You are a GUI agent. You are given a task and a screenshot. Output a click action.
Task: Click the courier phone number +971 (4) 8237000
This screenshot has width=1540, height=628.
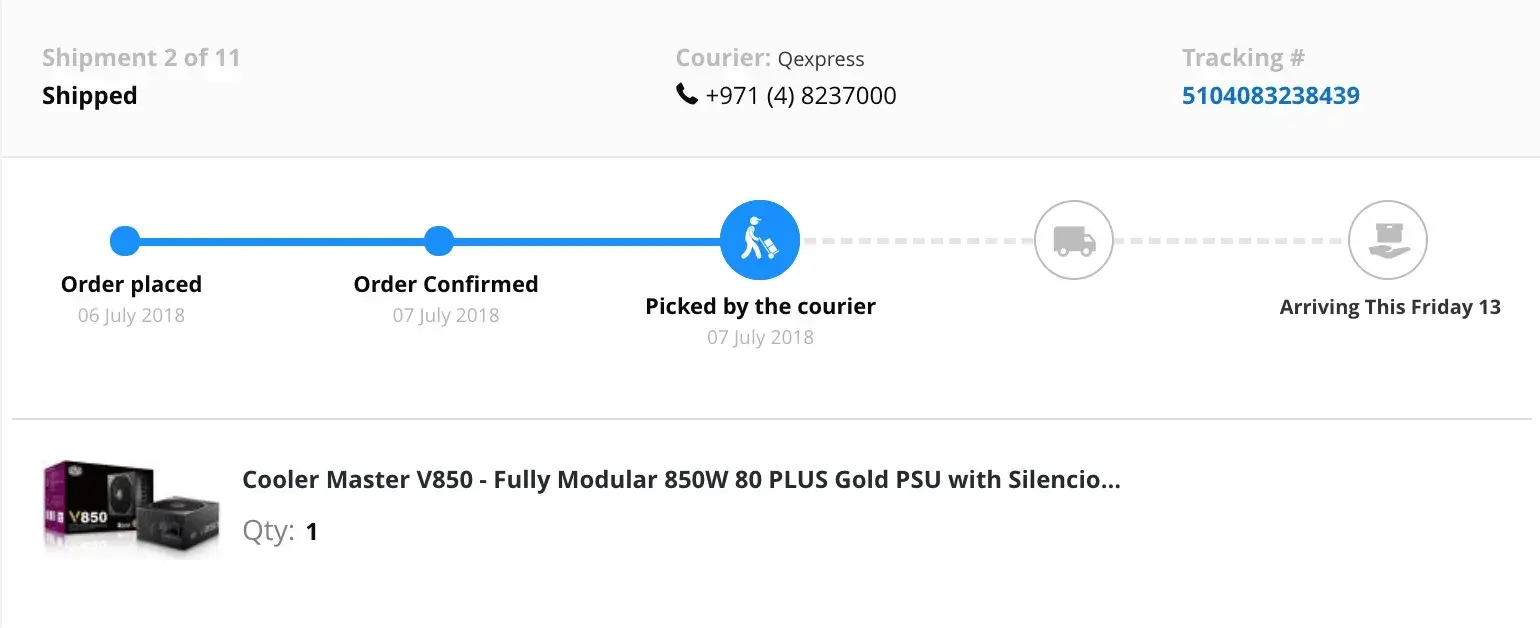[x=800, y=96]
